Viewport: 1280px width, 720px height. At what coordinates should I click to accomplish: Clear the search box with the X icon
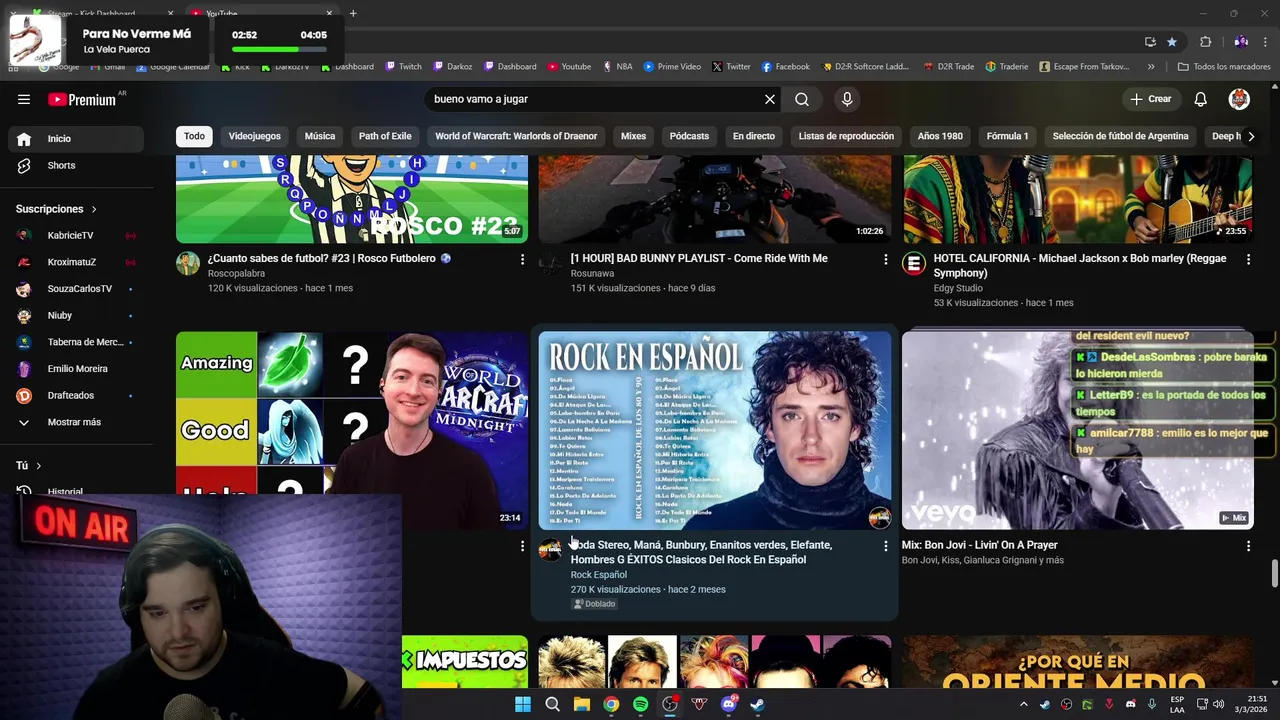(770, 99)
